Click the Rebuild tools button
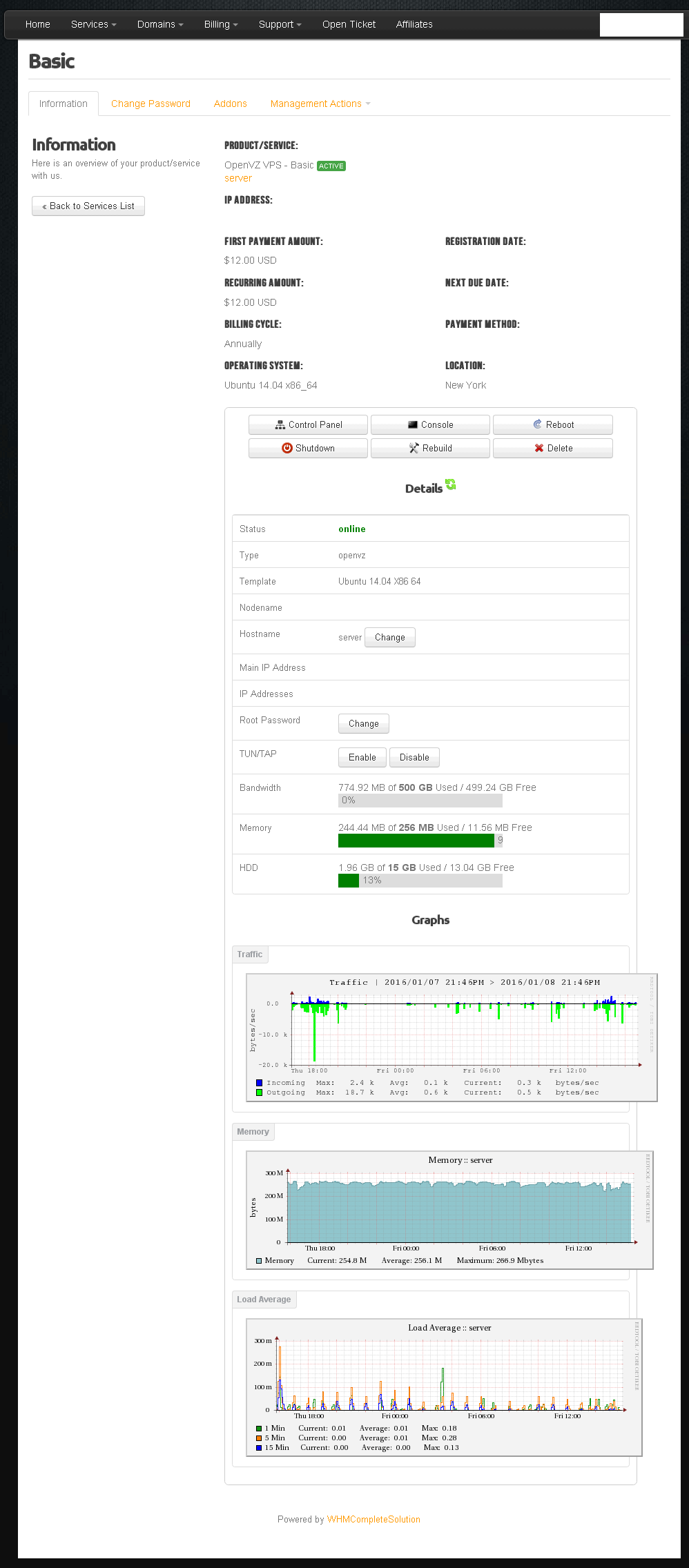 430,449
